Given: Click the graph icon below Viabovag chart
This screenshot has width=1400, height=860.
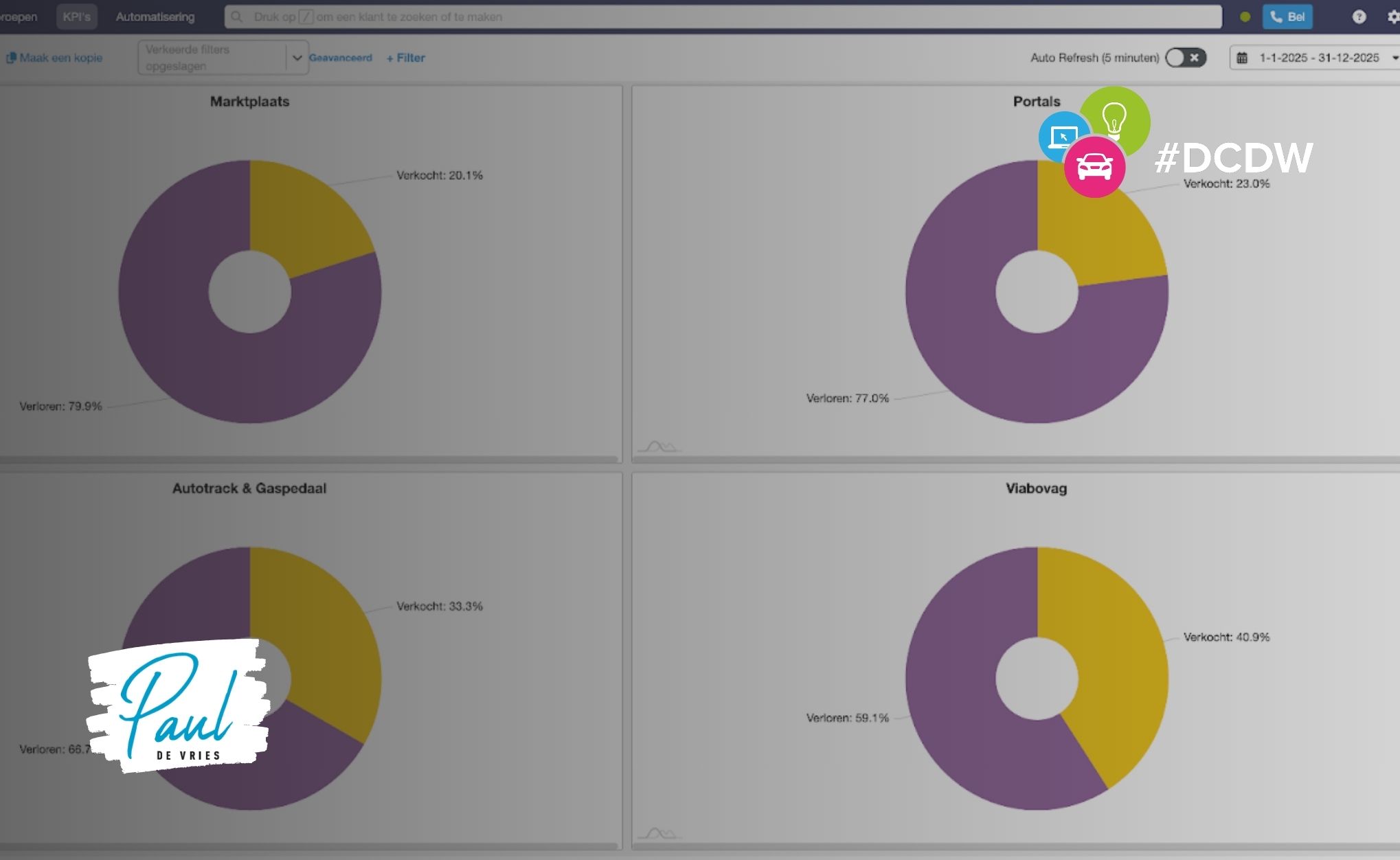Looking at the screenshot, I should pyautogui.click(x=658, y=834).
